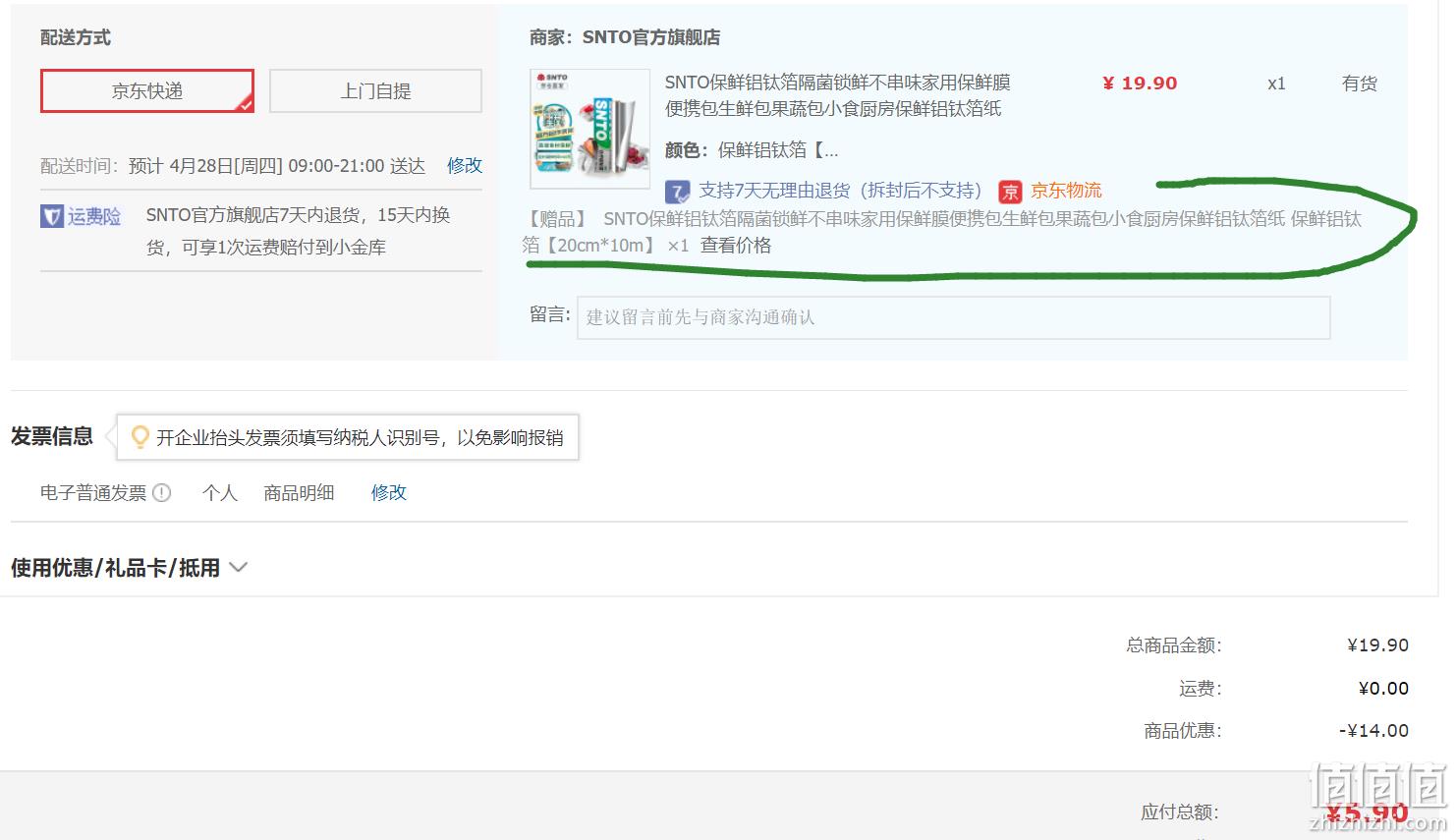Viewport: 1456px width, 840px height.
Task: Choose 上门自提 pickup option
Action: pos(375,91)
